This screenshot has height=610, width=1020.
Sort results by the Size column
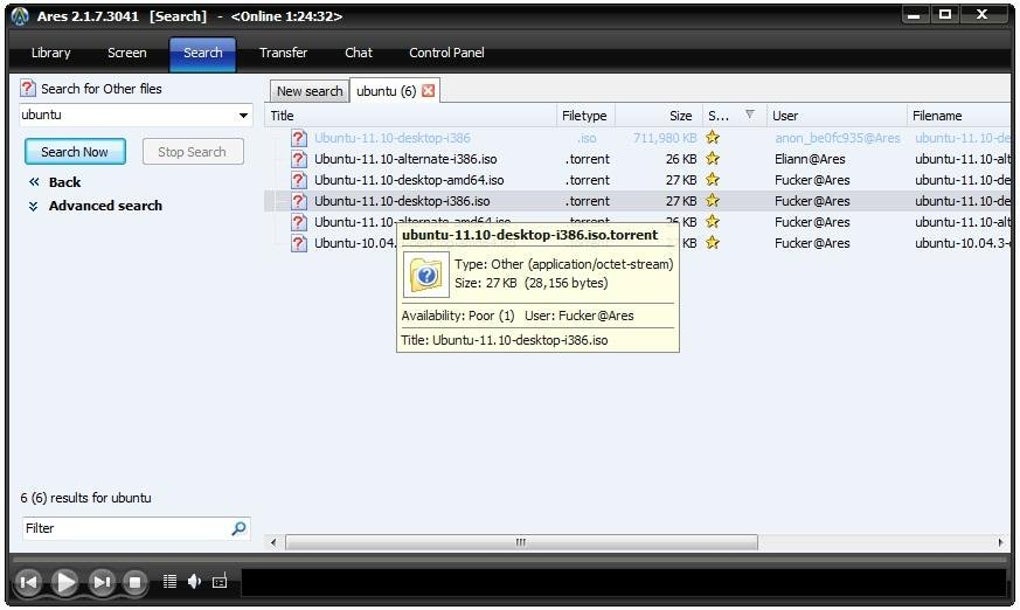[658, 115]
